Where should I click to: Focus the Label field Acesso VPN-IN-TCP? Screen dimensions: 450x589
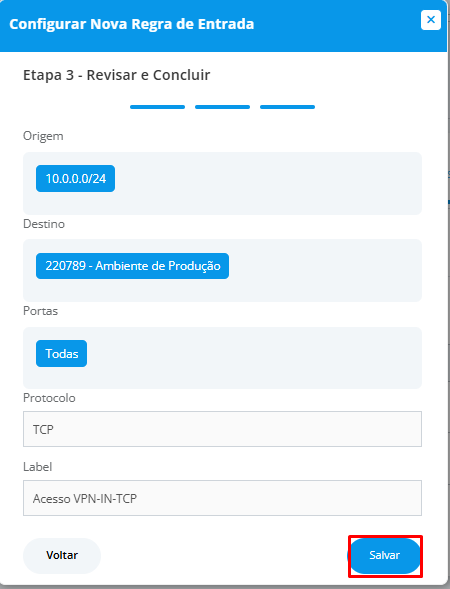(222, 498)
